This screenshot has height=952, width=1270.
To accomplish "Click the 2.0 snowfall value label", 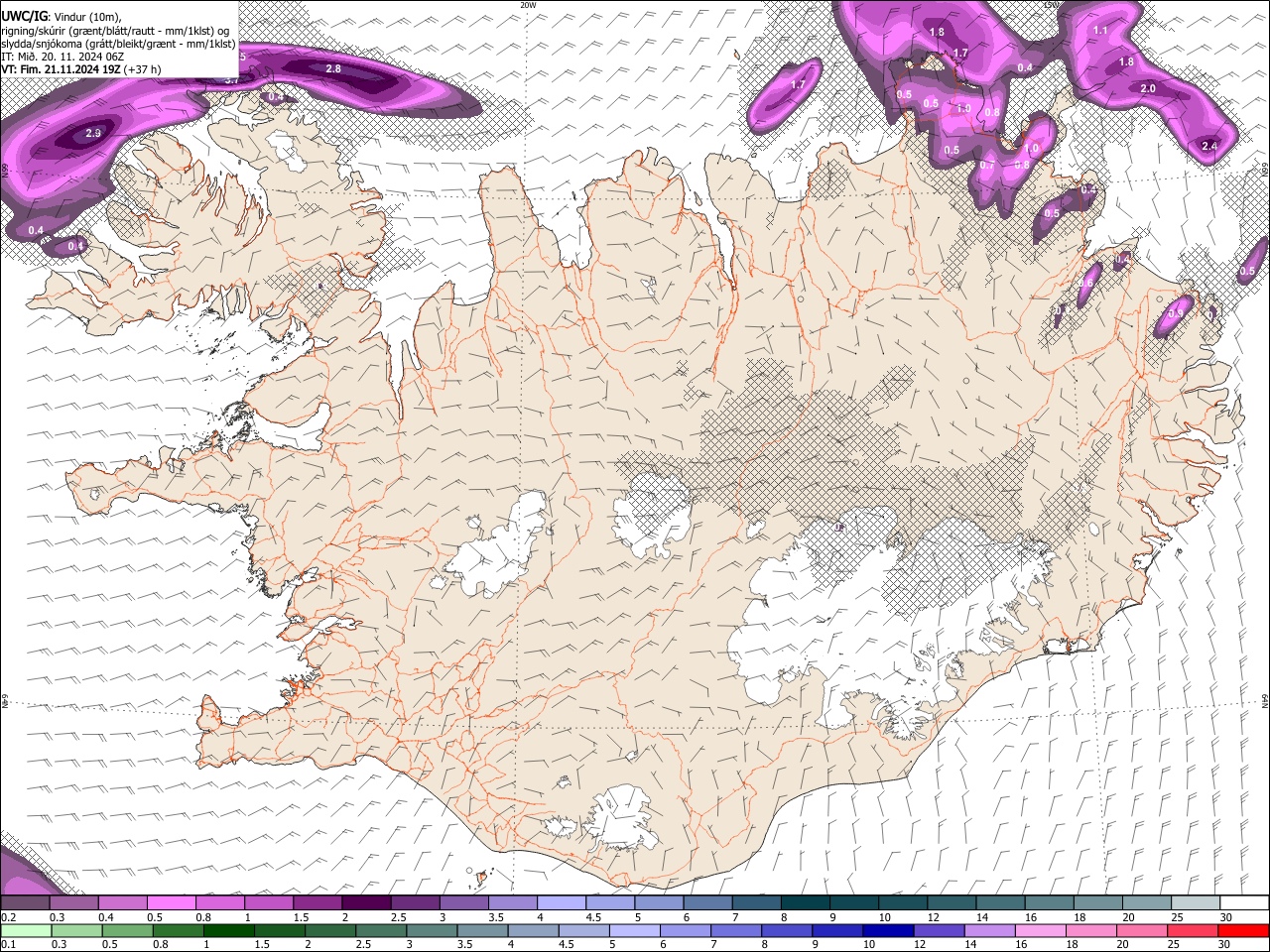I will [x=1148, y=88].
